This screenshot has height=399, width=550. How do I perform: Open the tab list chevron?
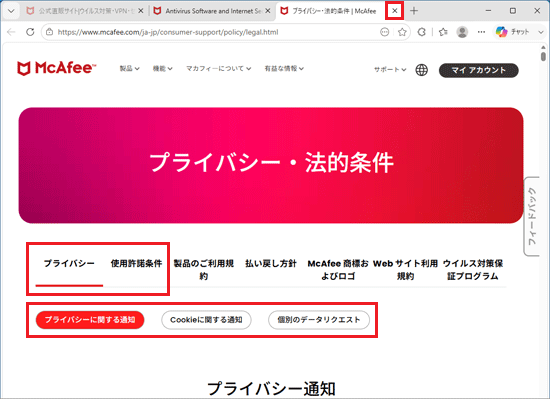(x=11, y=11)
